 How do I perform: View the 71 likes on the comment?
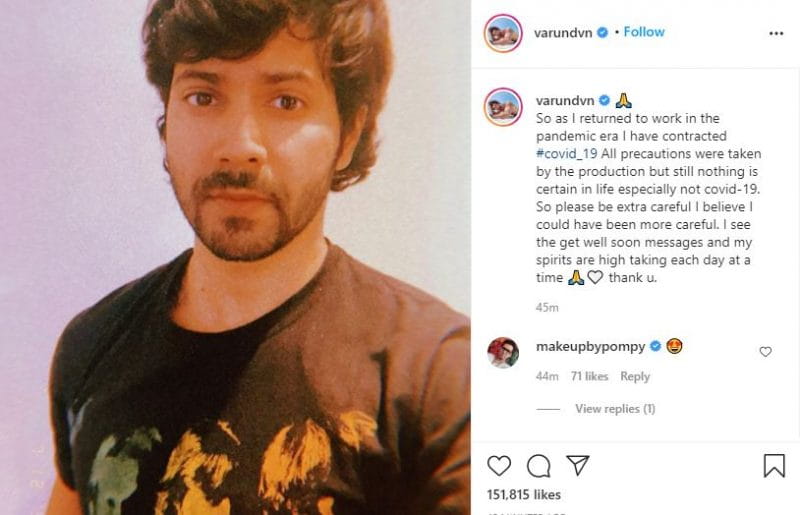pyautogui.click(x=589, y=376)
